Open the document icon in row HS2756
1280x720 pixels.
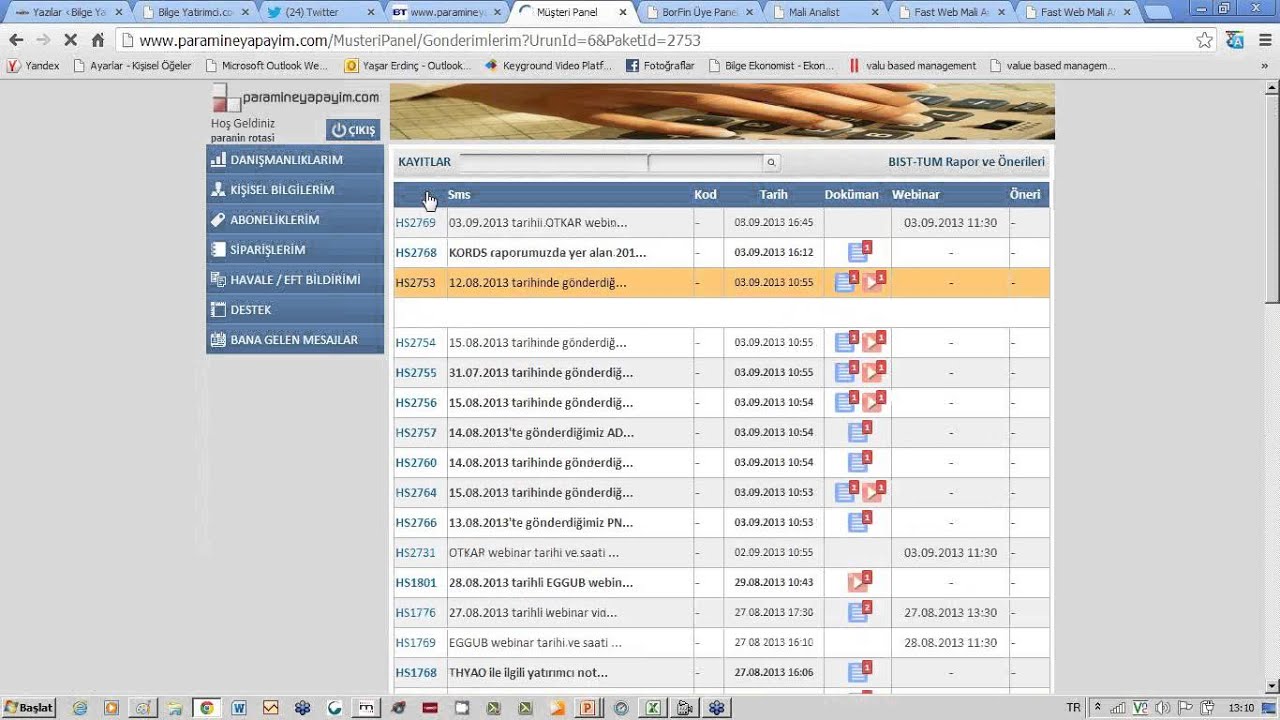[x=846, y=402]
